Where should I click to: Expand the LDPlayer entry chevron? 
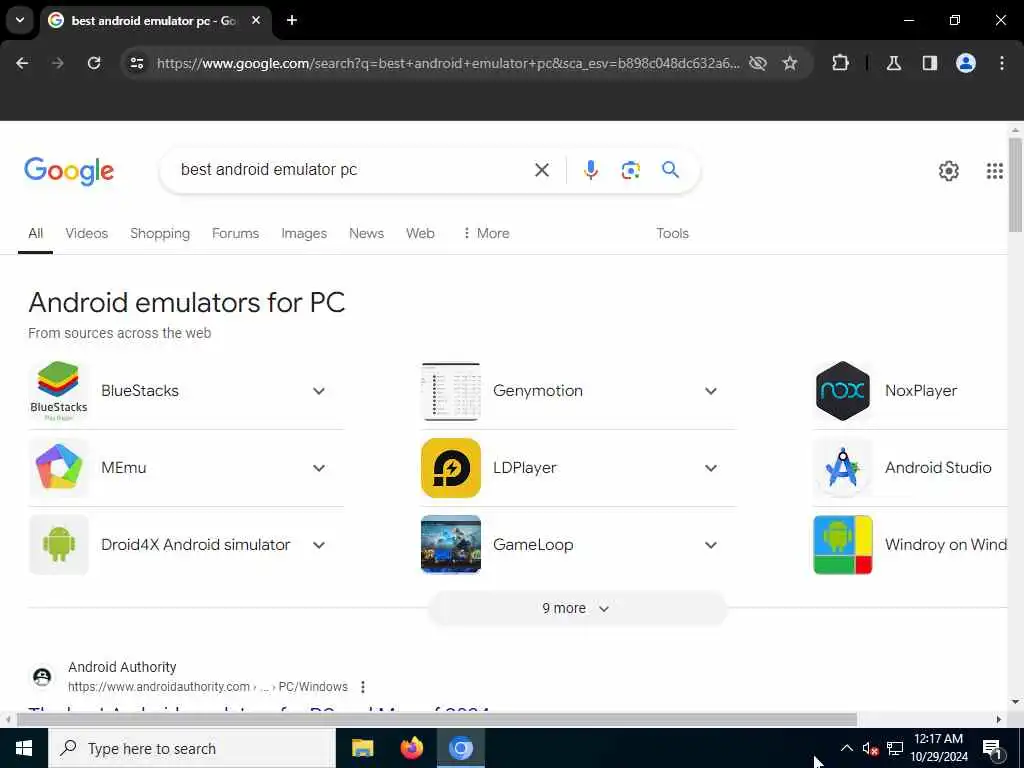point(711,468)
